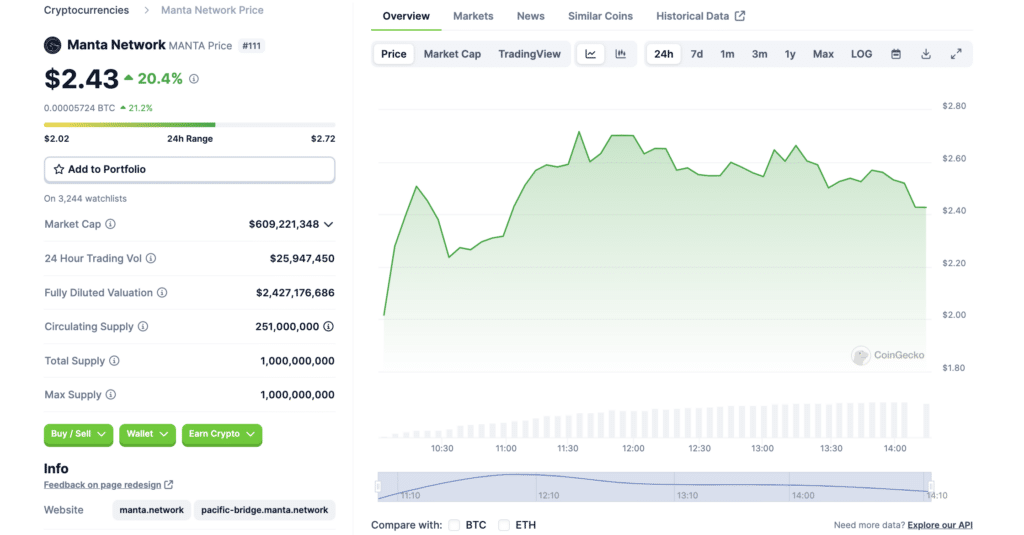The height and width of the screenshot is (535, 1024).
Task: Click external link icon beside Historical Data
Action: [740, 16]
